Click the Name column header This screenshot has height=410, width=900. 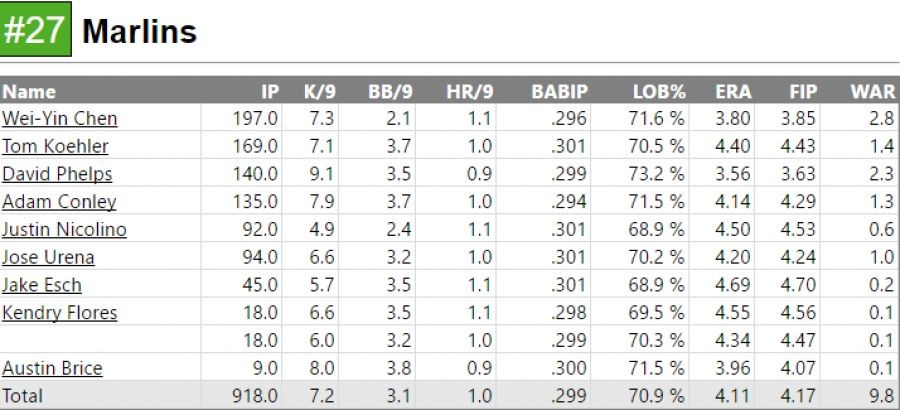[x=30, y=92]
